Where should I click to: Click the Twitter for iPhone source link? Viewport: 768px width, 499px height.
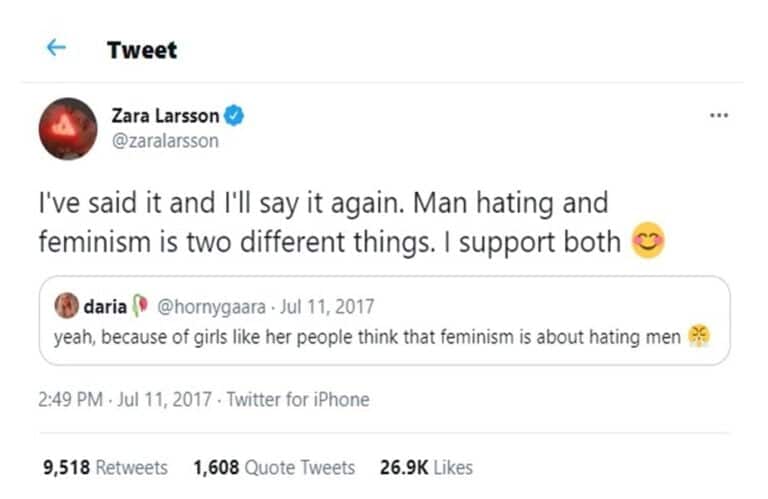tap(297, 400)
